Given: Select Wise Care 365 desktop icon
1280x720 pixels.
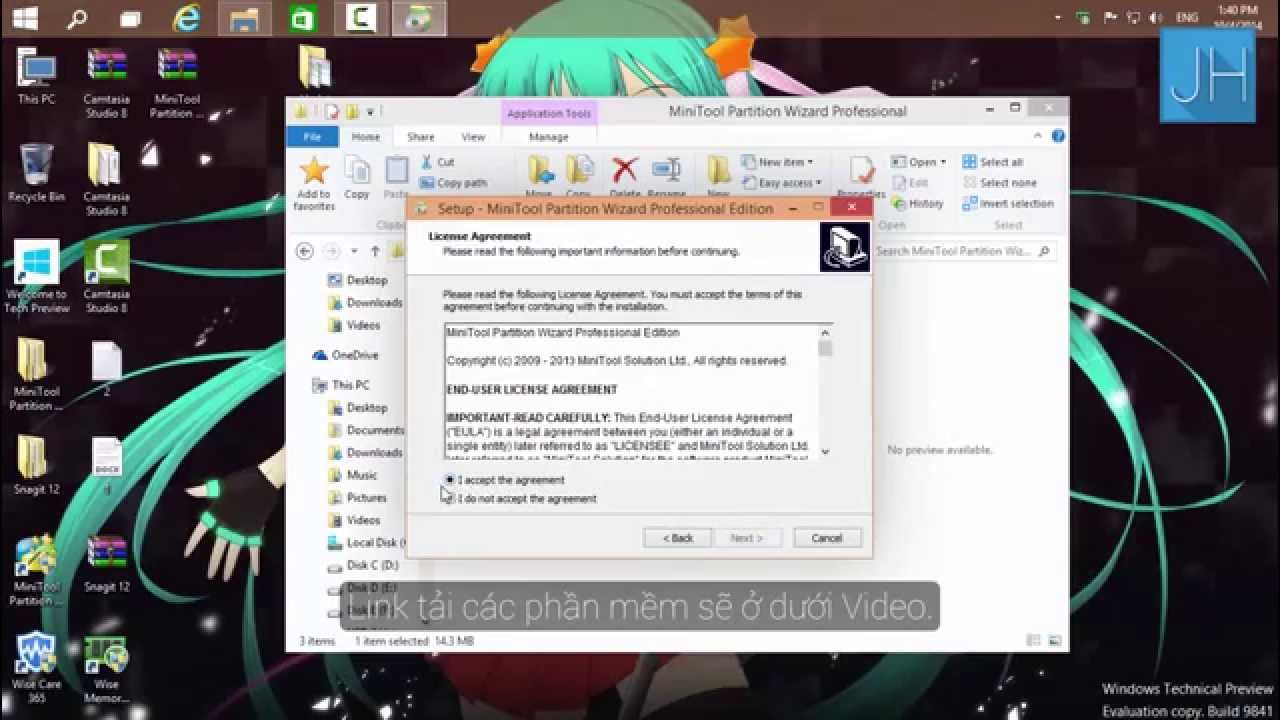Looking at the screenshot, I should (x=36, y=667).
